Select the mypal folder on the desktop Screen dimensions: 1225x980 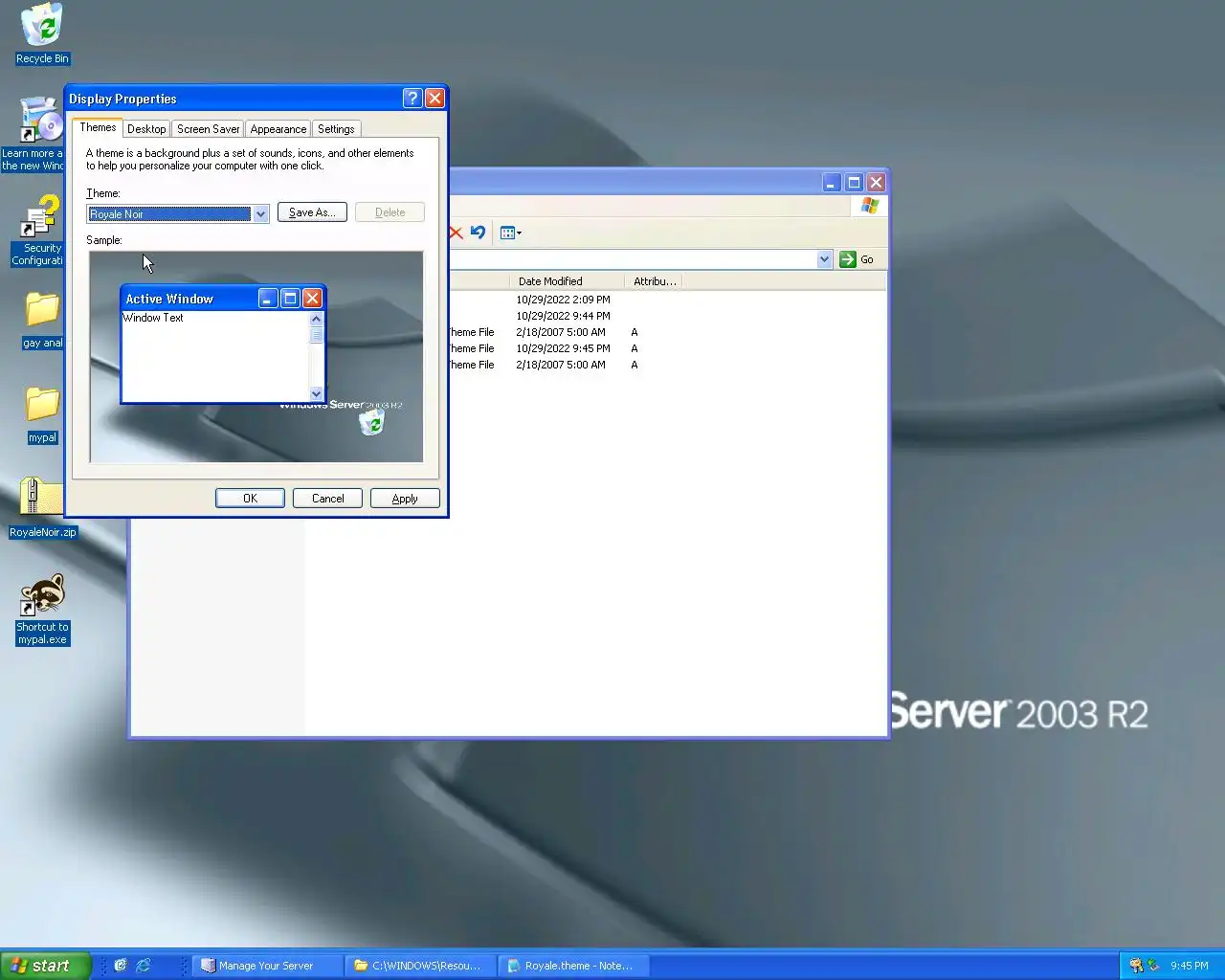coord(42,414)
